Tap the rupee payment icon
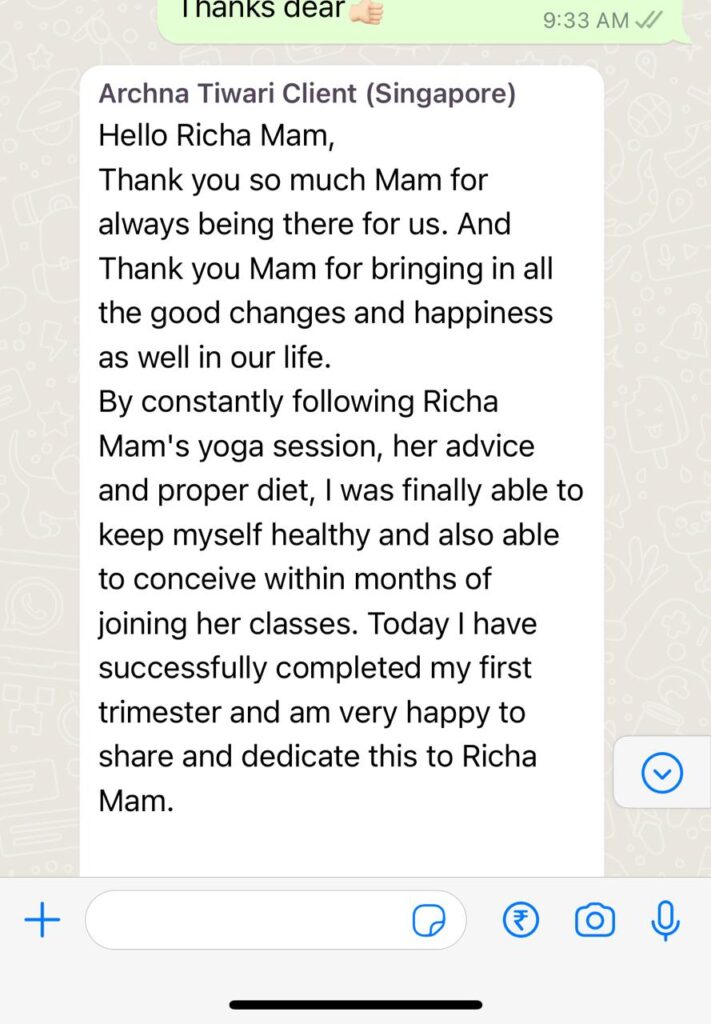711x1024 pixels. pyautogui.click(x=520, y=920)
